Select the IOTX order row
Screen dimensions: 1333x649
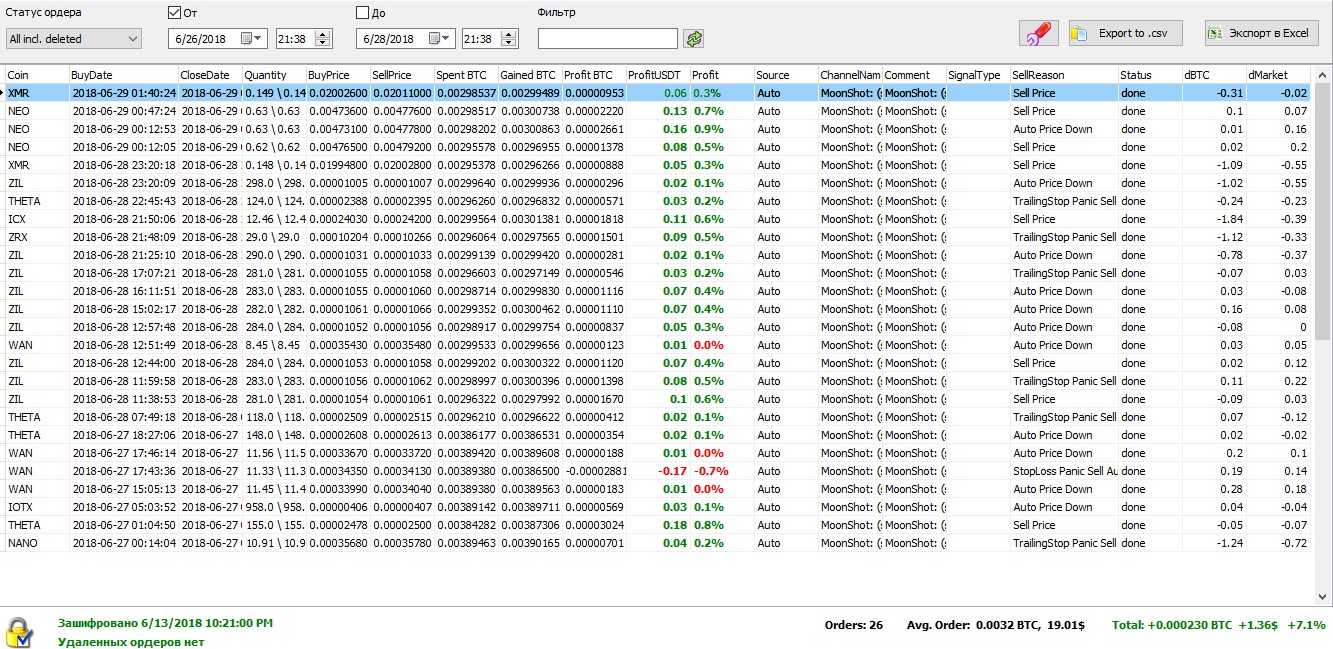[x=300, y=507]
